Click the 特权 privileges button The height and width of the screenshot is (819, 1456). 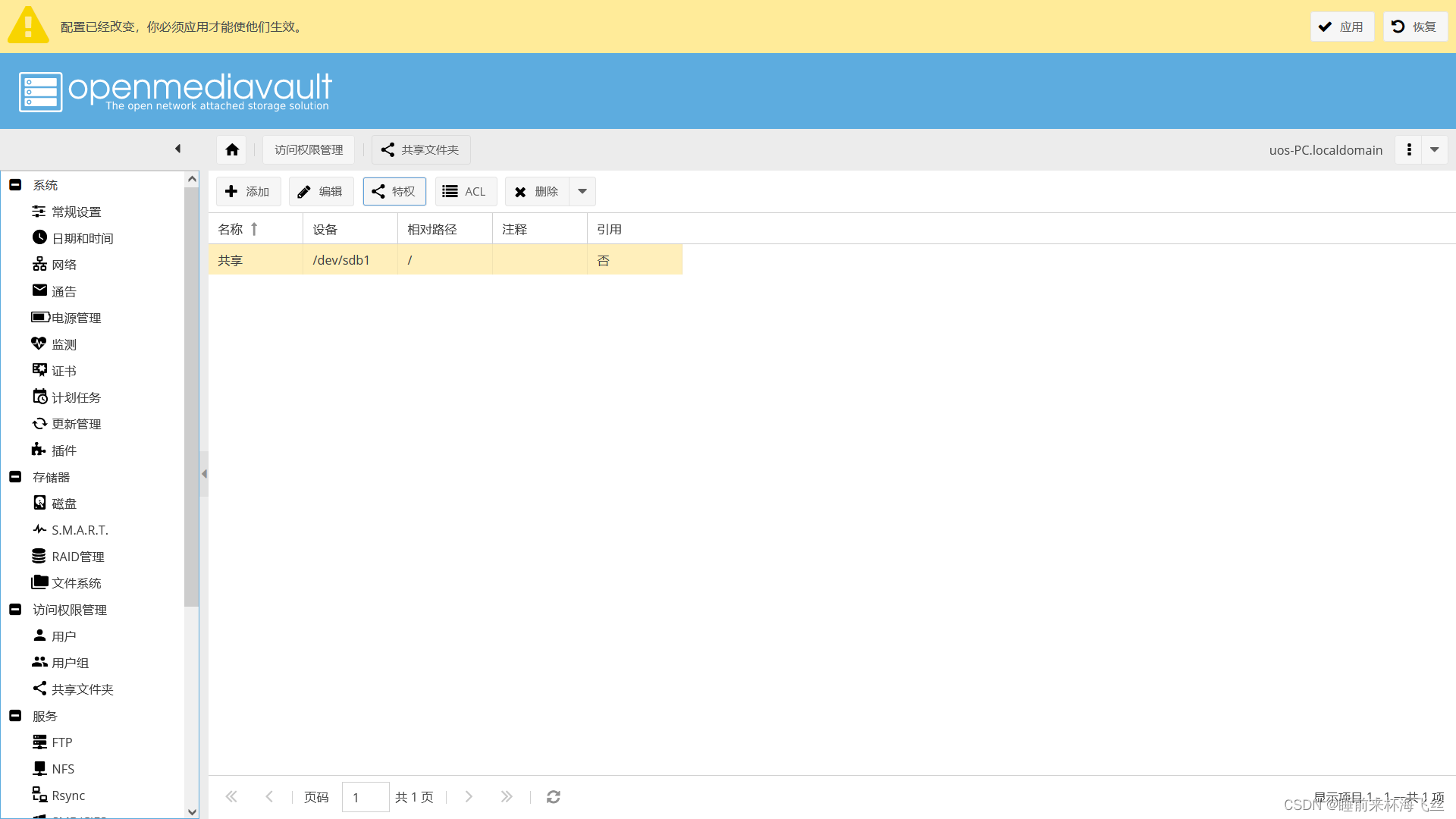click(x=394, y=192)
